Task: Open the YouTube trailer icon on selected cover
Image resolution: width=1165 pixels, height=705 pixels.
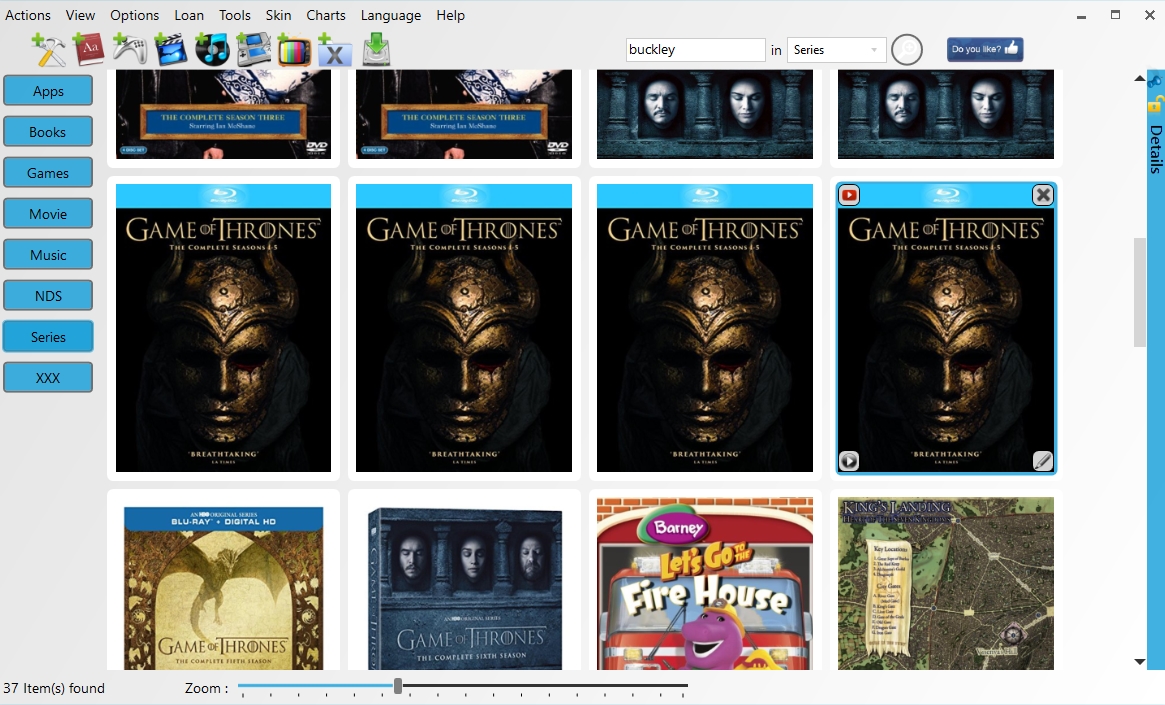Action: (x=848, y=195)
